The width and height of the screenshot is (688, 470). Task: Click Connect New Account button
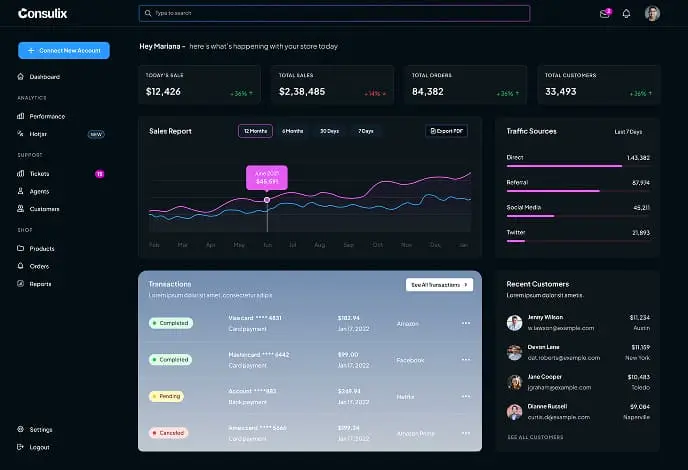pyautogui.click(x=64, y=50)
